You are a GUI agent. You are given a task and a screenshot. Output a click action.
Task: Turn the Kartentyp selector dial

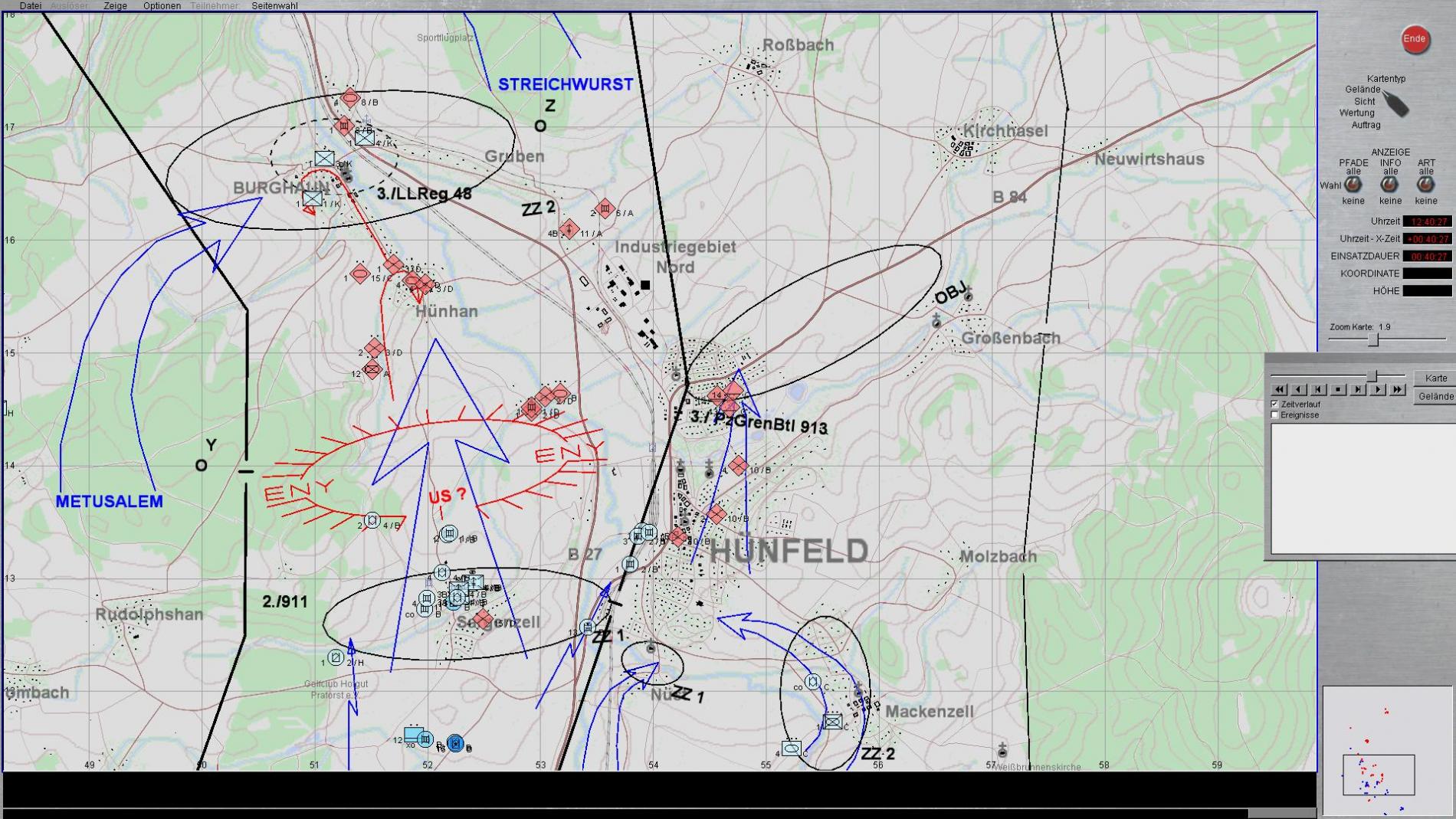click(x=1396, y=104)
